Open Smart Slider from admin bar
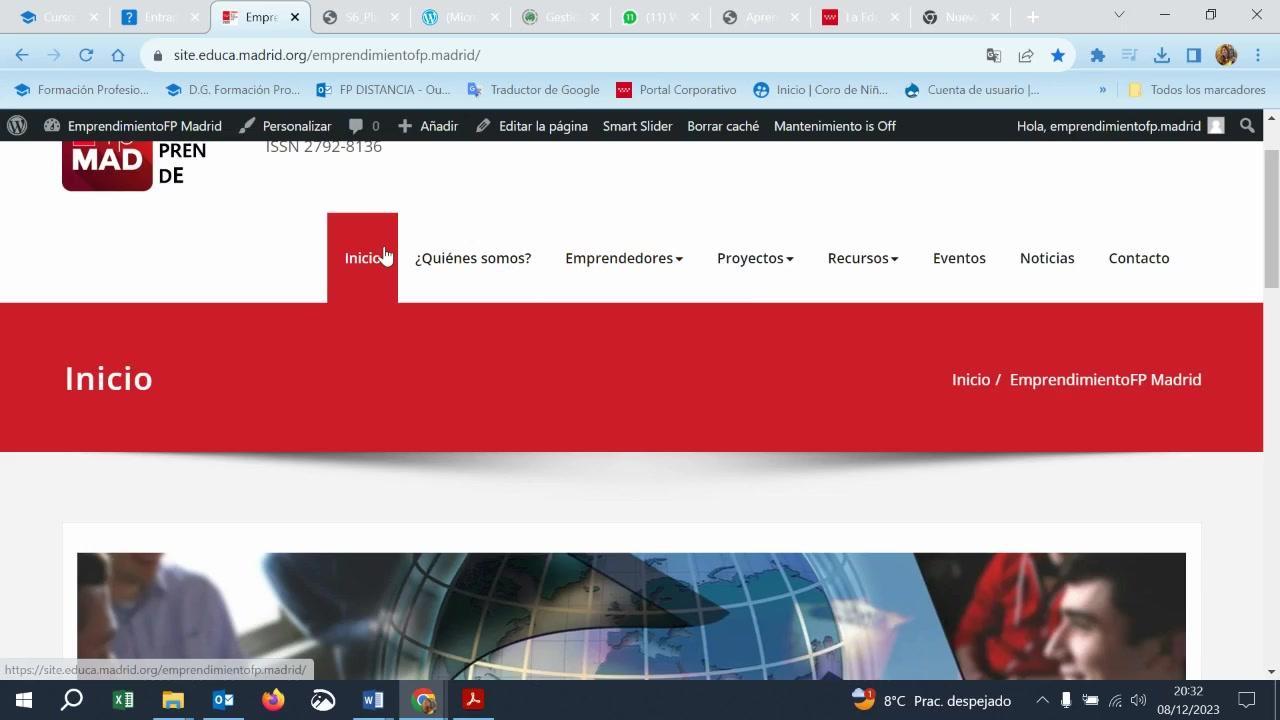The width and height of the screenshot is (1280, 720). 637,126
